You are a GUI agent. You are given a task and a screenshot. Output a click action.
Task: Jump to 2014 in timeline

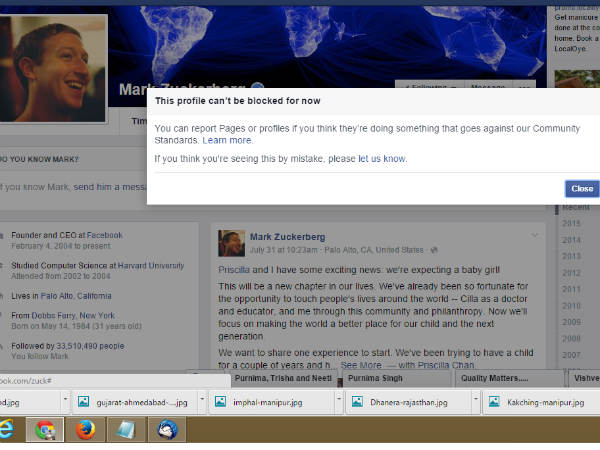point(571,240)
